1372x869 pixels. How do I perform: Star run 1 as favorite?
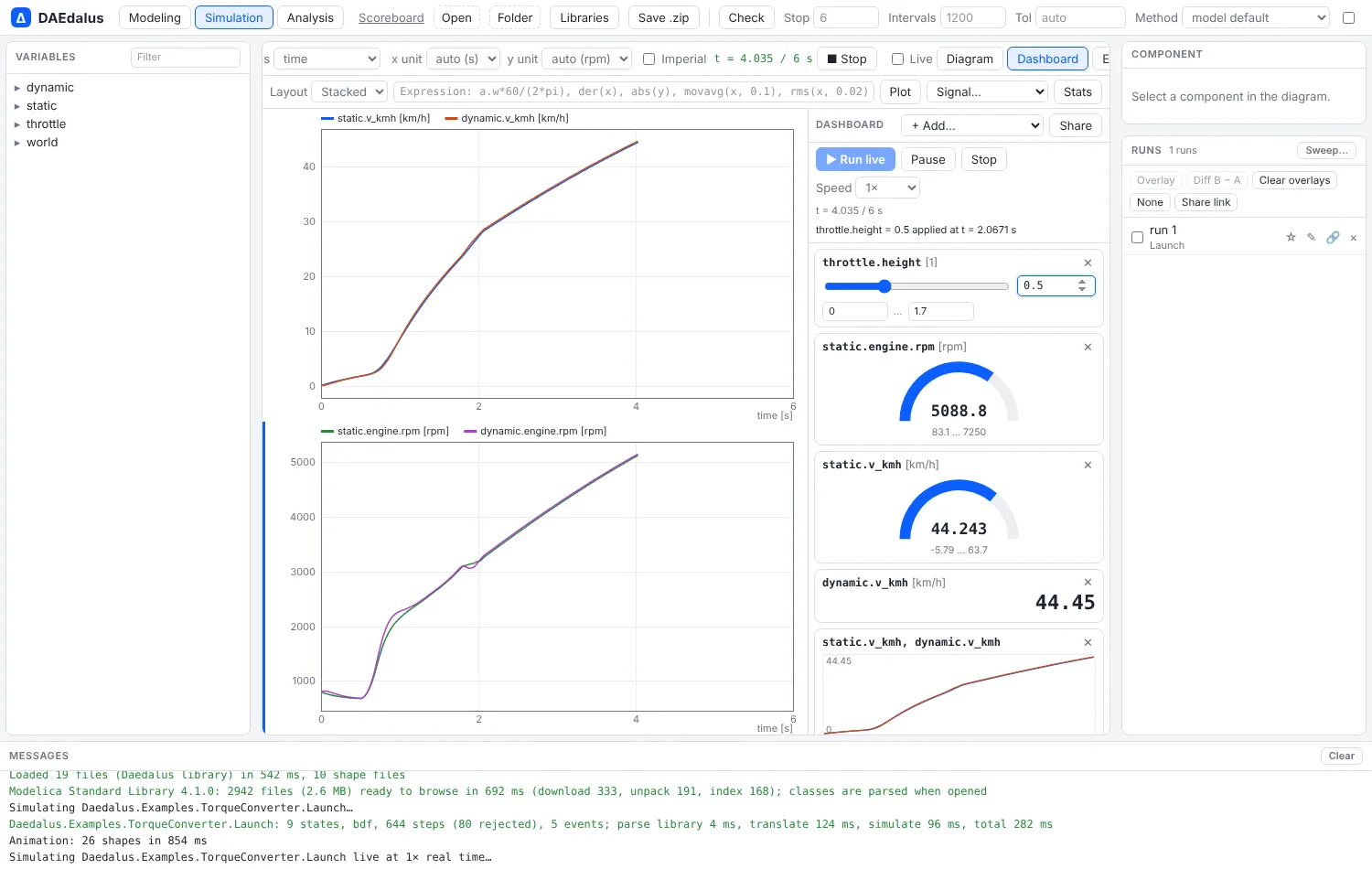click(x=1291, y=237)
